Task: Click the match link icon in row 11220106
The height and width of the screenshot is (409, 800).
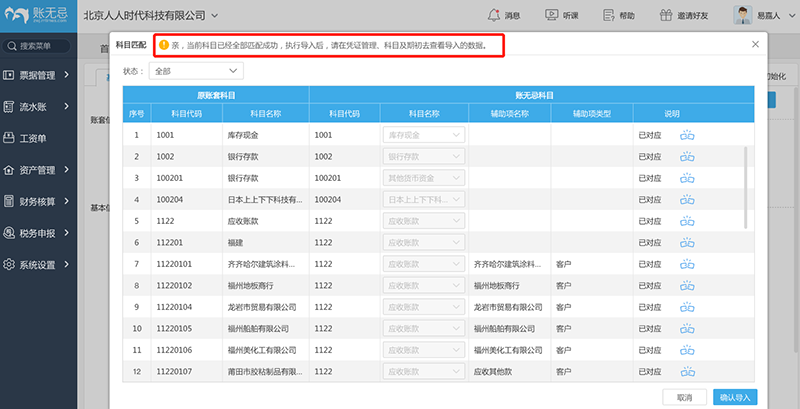Action: click(x=687, y=350)
